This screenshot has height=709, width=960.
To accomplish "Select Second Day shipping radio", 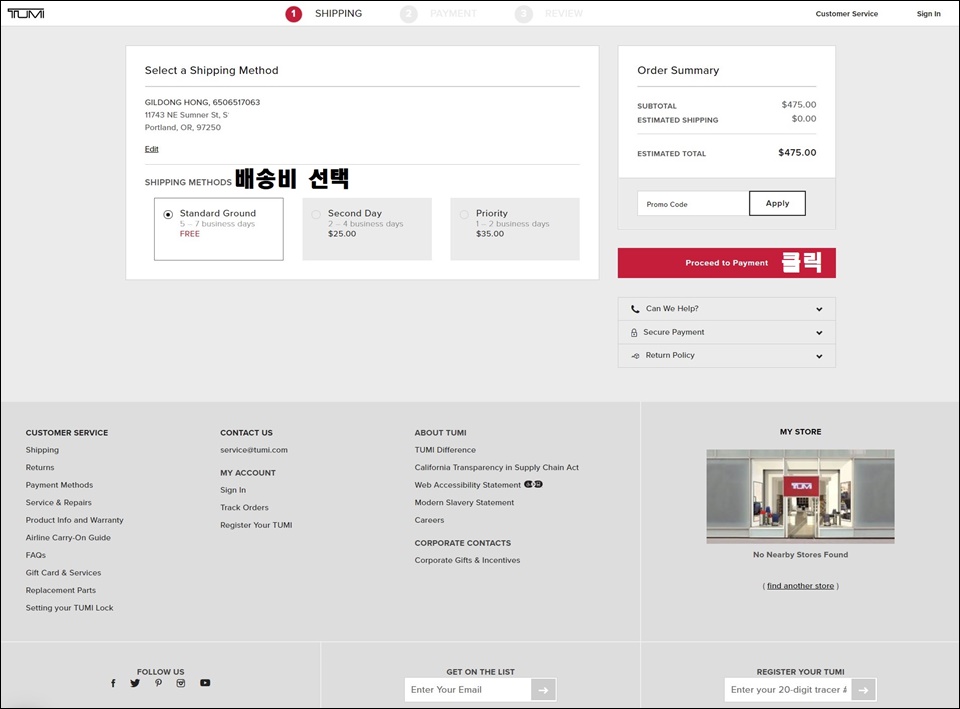I will (x=316, y=214).
